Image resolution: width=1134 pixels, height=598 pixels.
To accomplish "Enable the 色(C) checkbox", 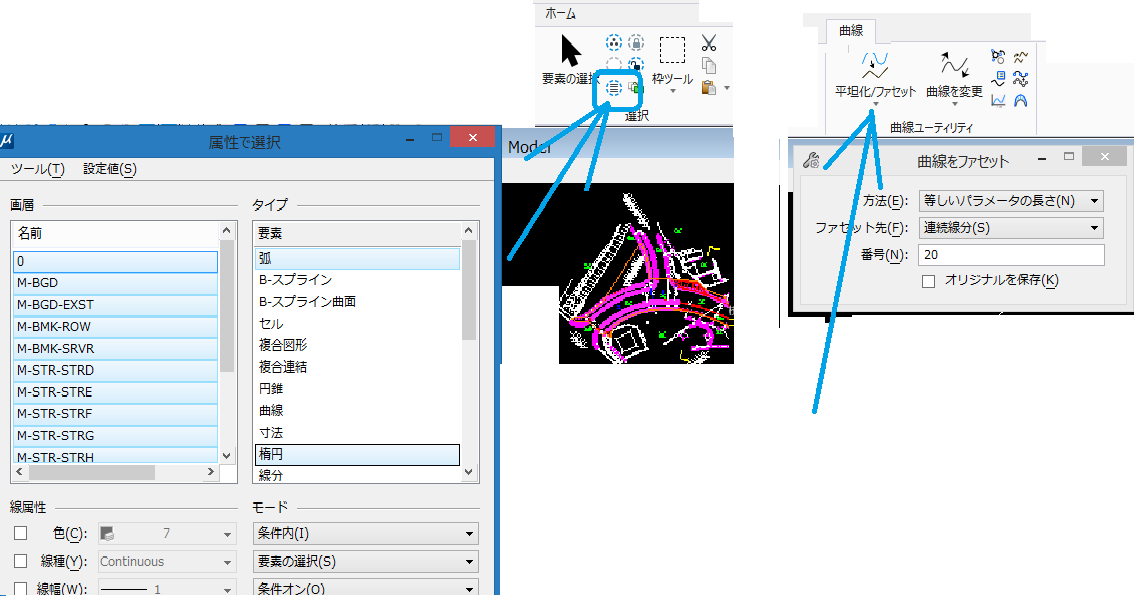I will pyautogui.click(x=20, y=533).
